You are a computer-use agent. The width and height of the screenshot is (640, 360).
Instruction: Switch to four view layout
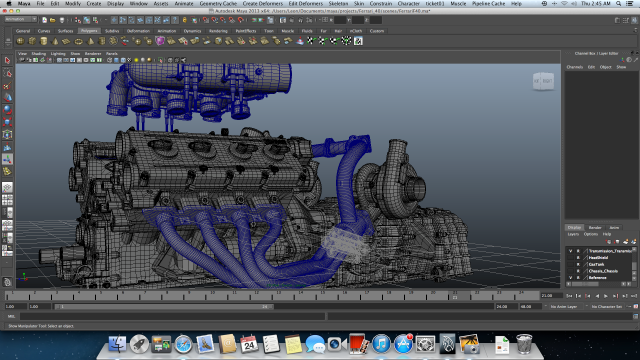pos(7,200)
